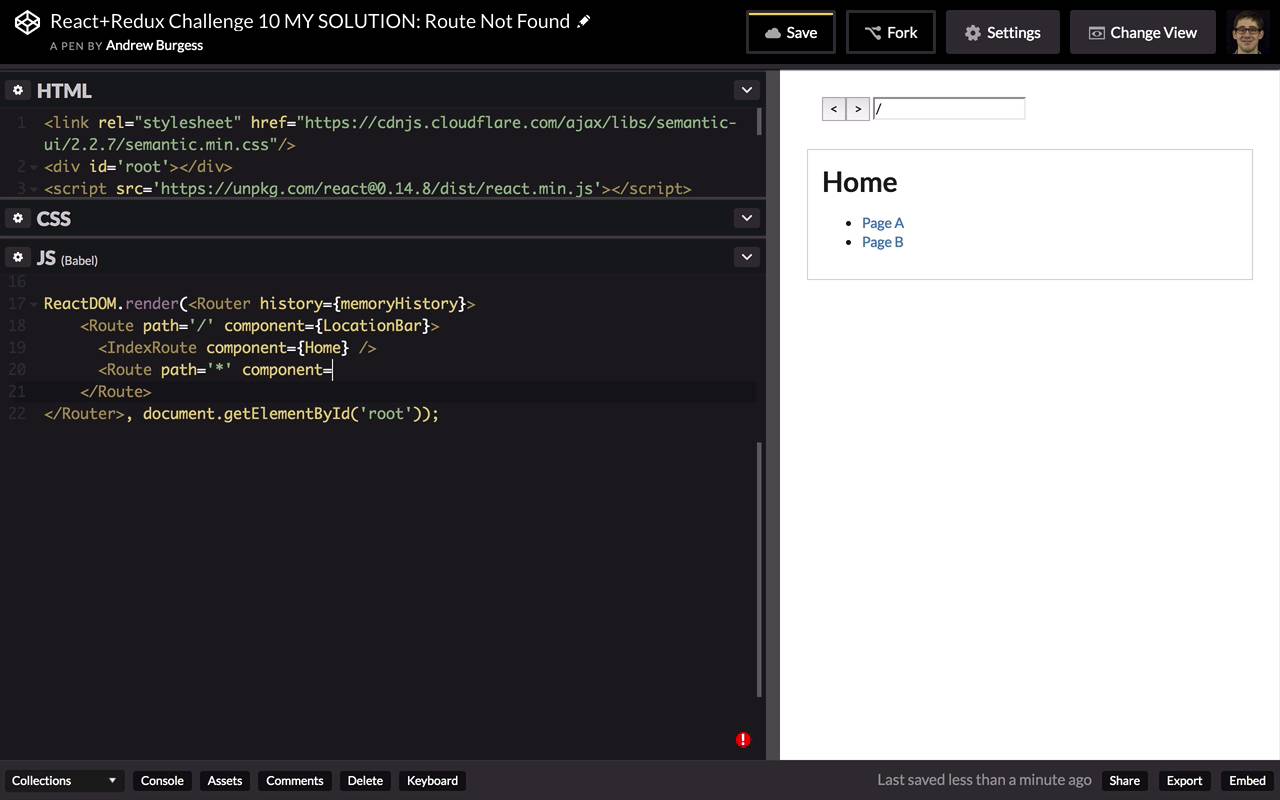Open the Console panel
Image resolution: width=1280 pixels, height=800 pixels.
(162, 781)
